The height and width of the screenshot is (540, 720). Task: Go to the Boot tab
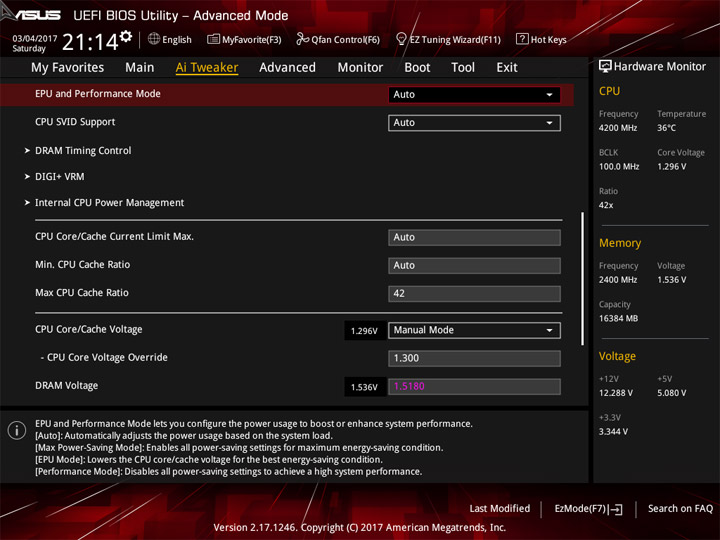[417, 68]
